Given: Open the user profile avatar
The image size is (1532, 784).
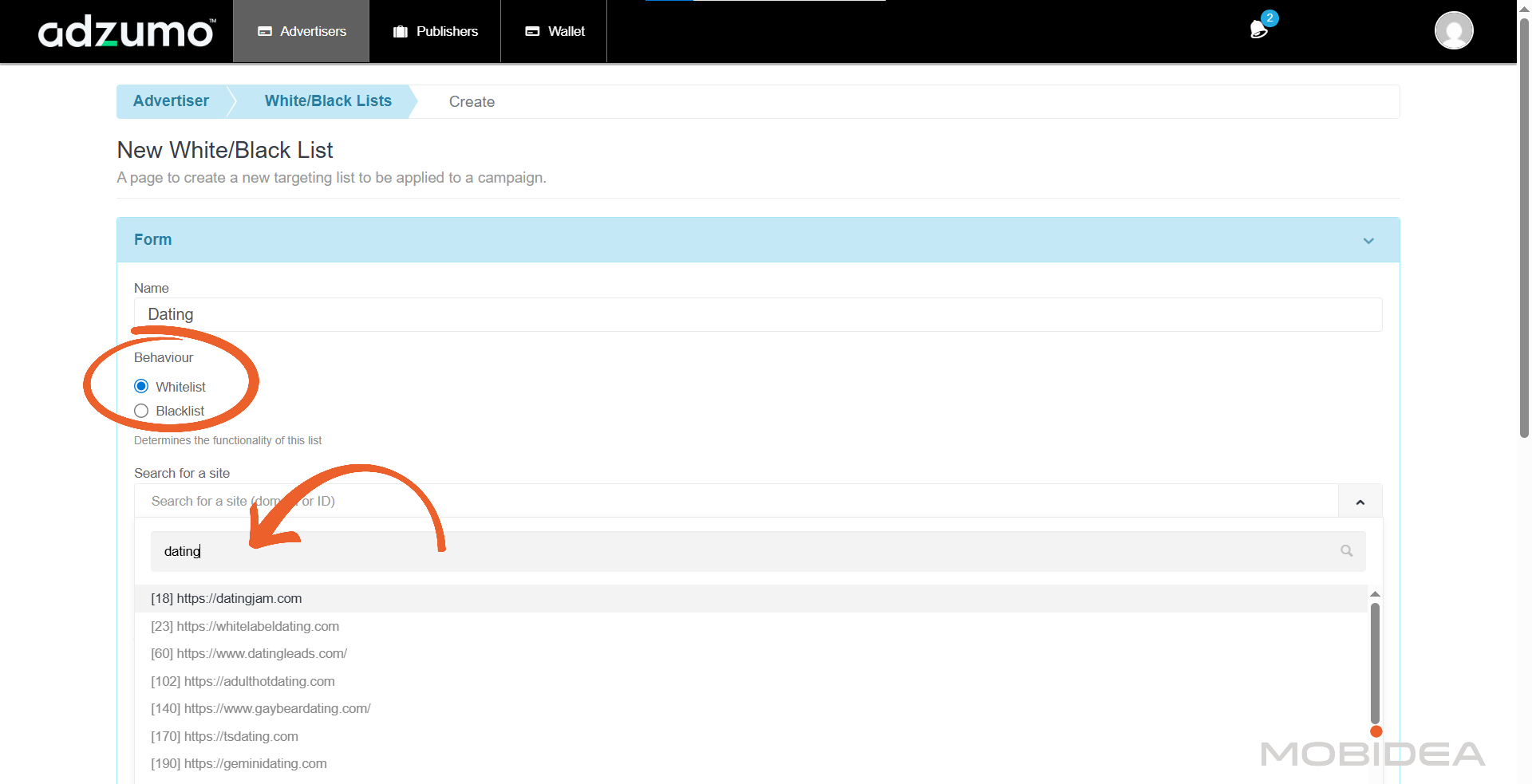Looking at the screenshot, I should pyautogui.click(x=1453, y=31).
